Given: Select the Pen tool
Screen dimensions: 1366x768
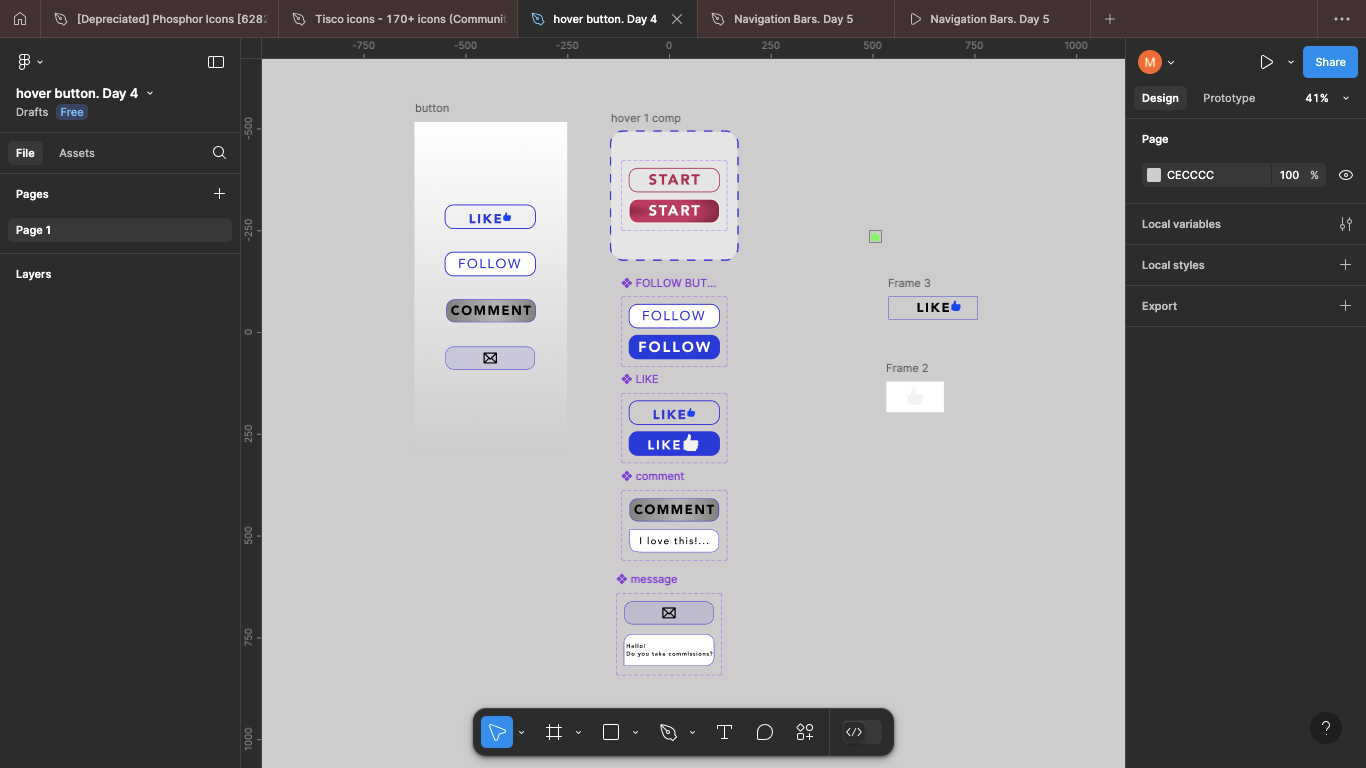Looking at the screenshot, I should tap(669, 732).
